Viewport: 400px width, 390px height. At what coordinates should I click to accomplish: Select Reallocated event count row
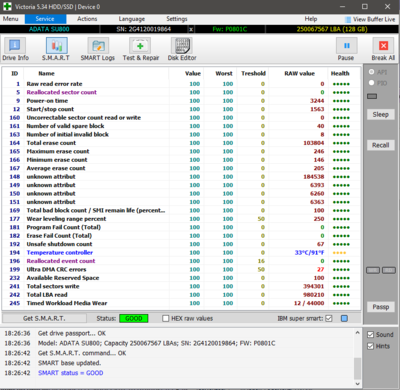[x=181, y=261]
